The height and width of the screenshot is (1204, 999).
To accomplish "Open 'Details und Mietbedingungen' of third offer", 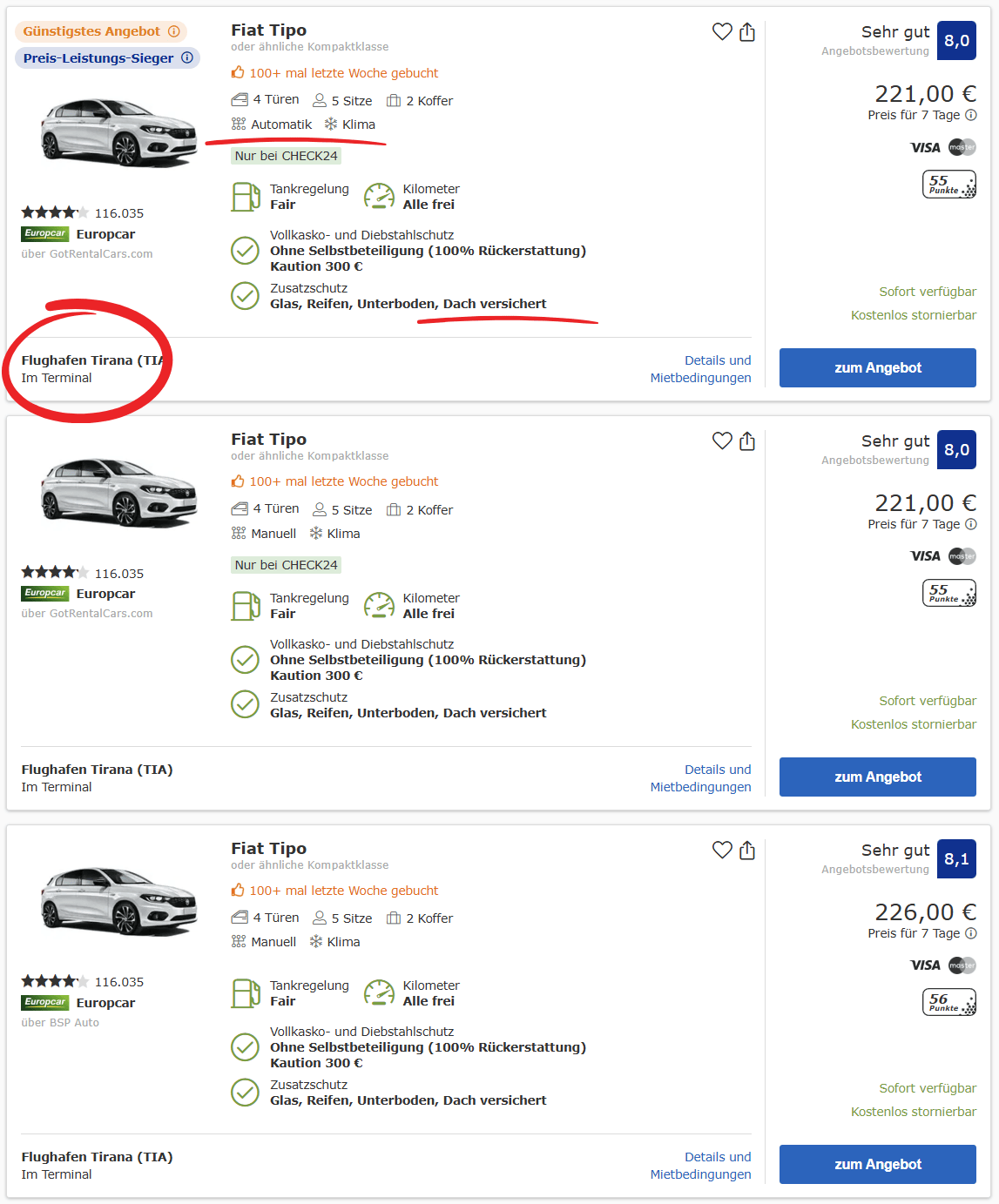I will [x=700, y=1166].
